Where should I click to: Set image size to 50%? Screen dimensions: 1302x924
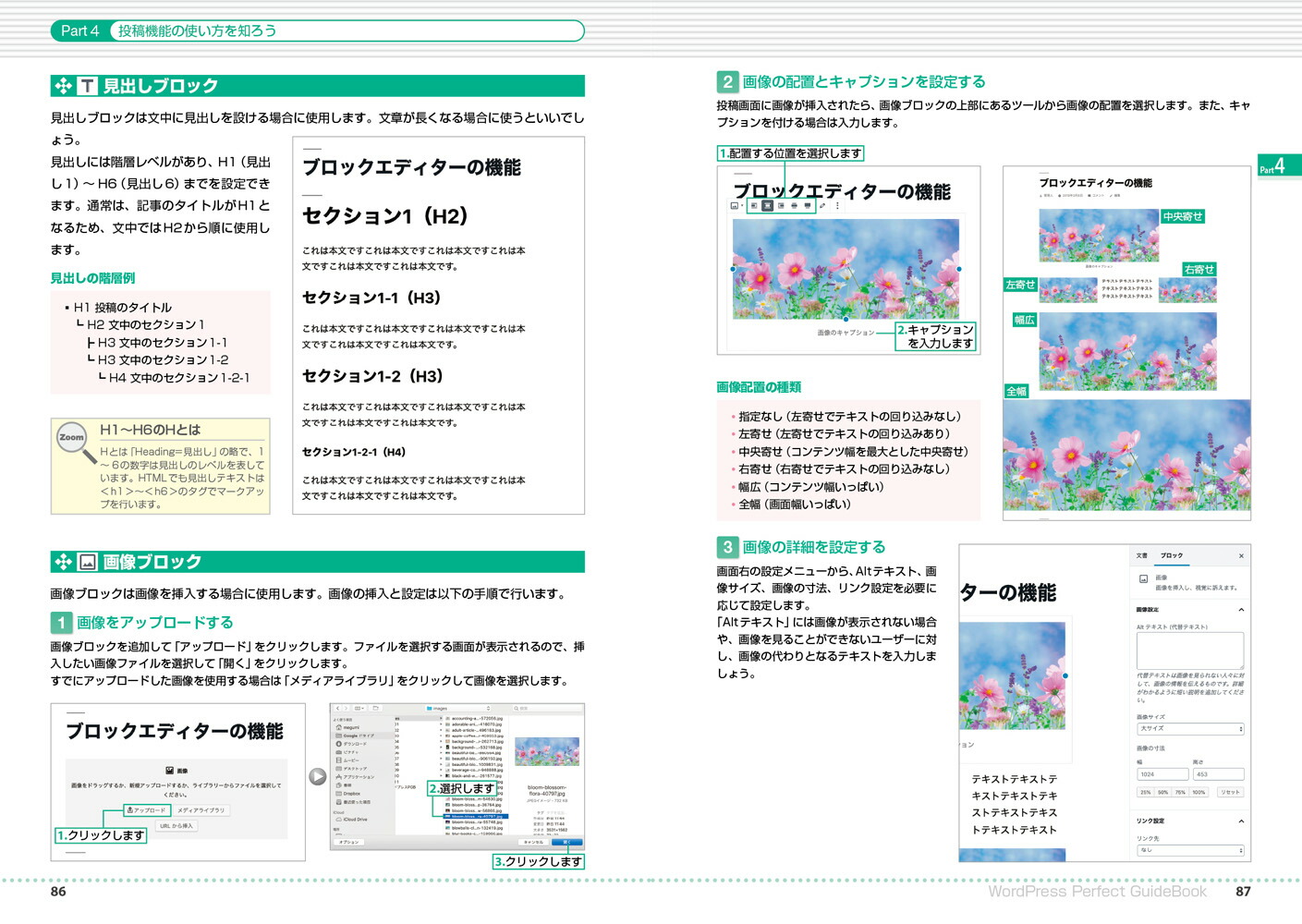(1163, 792)
